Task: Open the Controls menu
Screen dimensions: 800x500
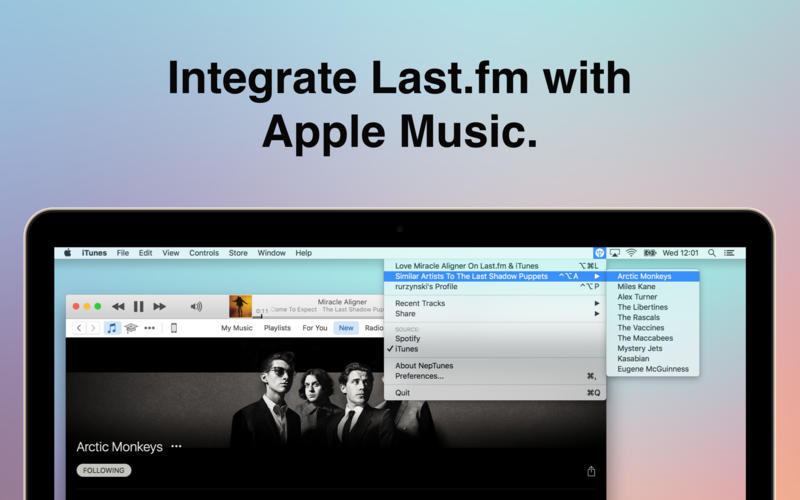Action: (x=204, y=253)
